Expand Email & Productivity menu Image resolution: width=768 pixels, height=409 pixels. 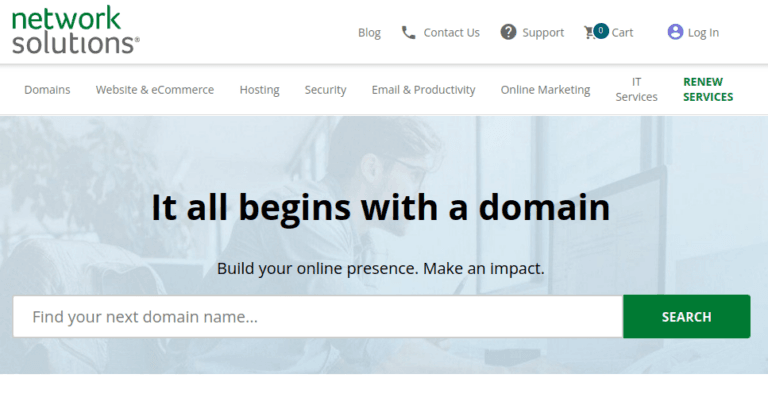[x=423, y=89]
